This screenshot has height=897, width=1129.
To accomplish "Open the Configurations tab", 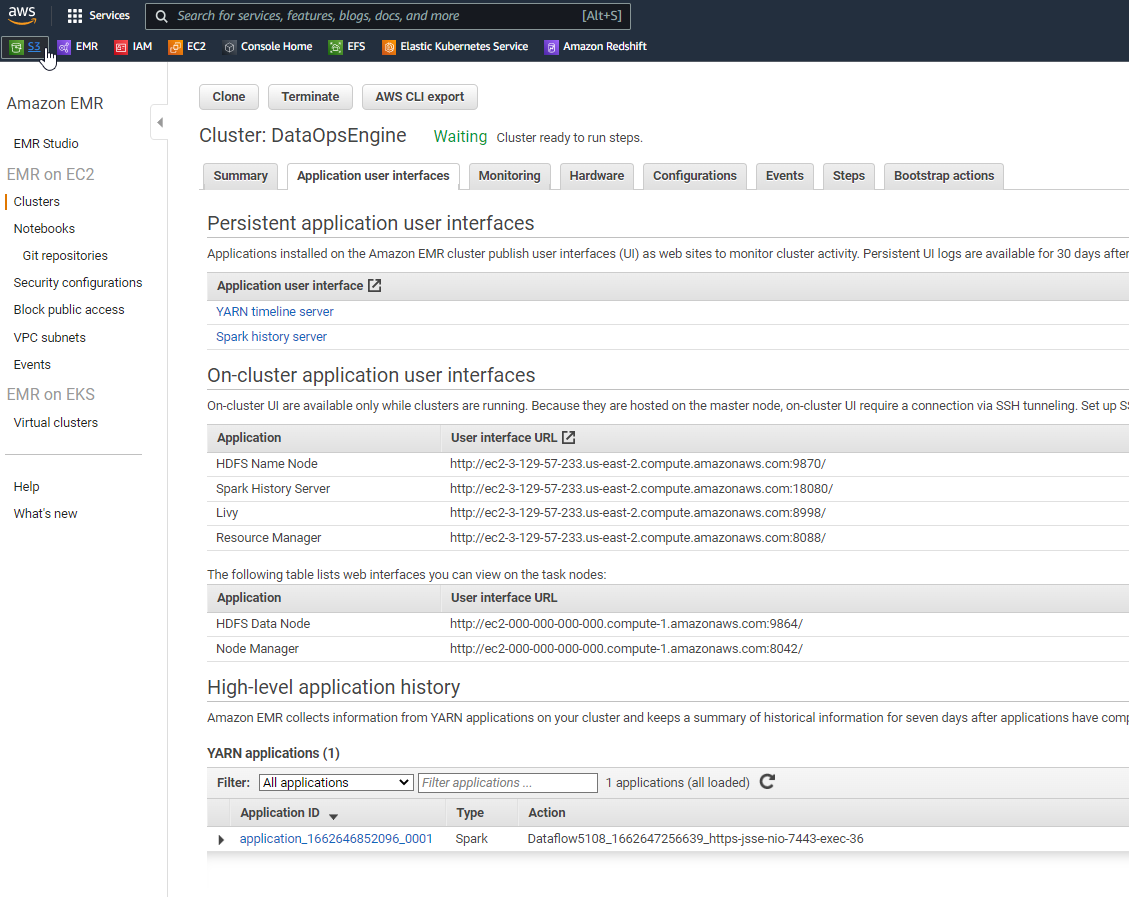I will 695,176.
